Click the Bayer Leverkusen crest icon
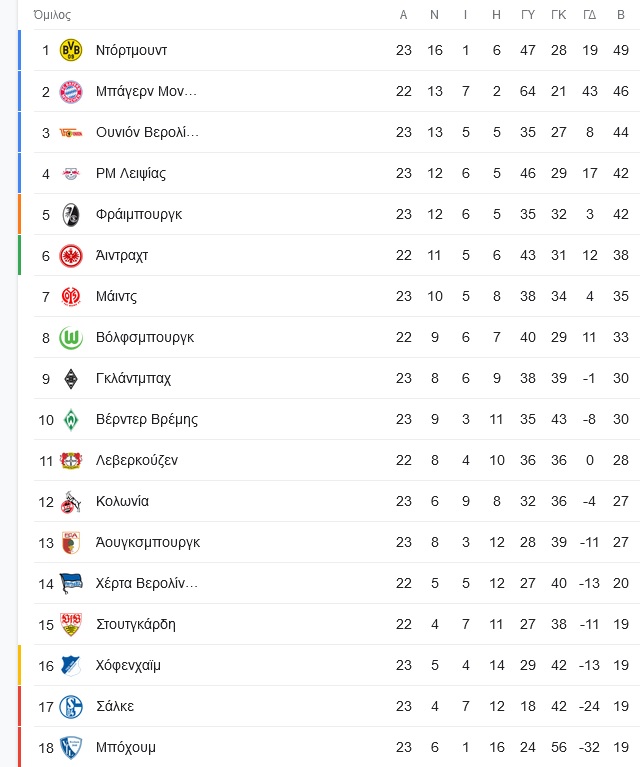This screenshot has width=640, height=767. [x=71, y=460]
